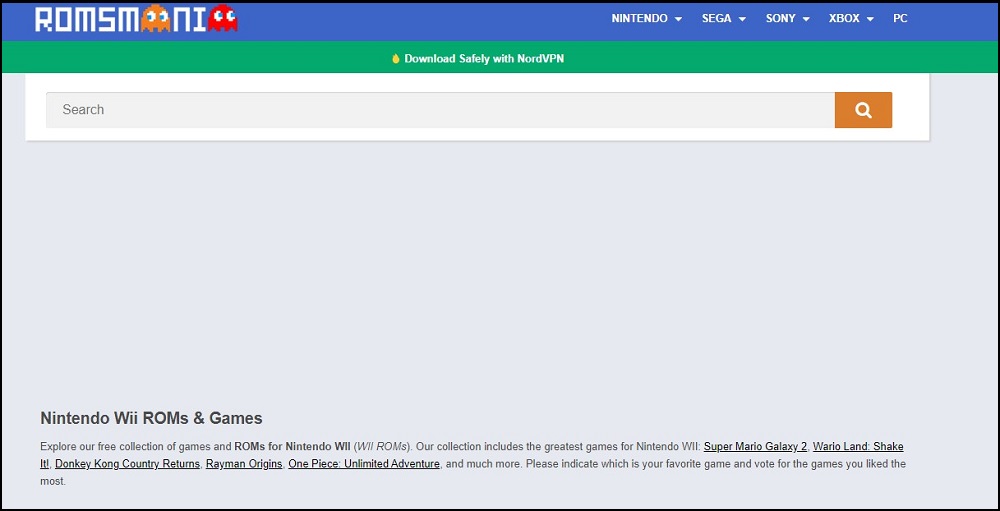The height and width of the screenshot is (511, 1000).
Task: Open the Rayman Origins link
Action: [x=244, y=464]
